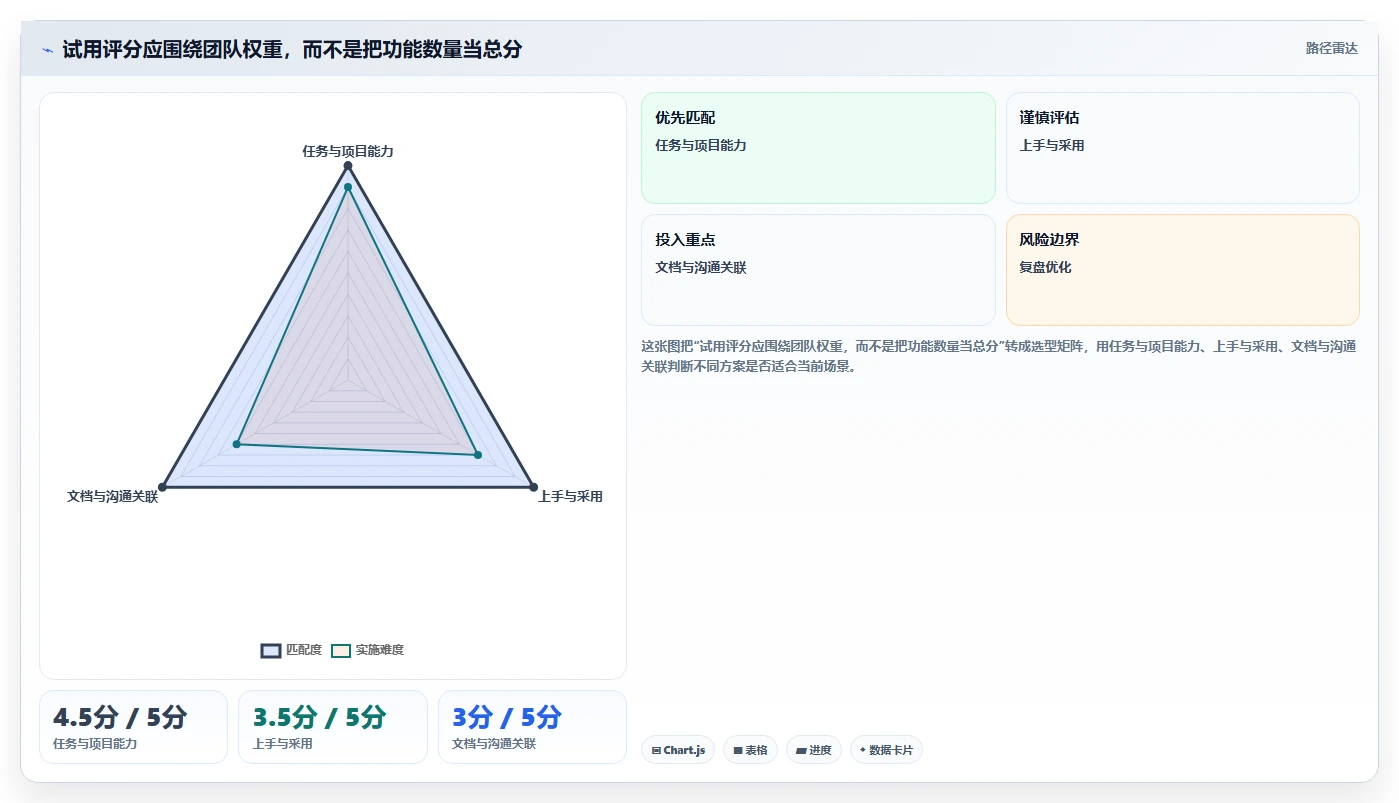Click the 3.5分 / 5分 score card
Screen dimensions: 1399x803
pyautogui.click(x=332, y=727)
